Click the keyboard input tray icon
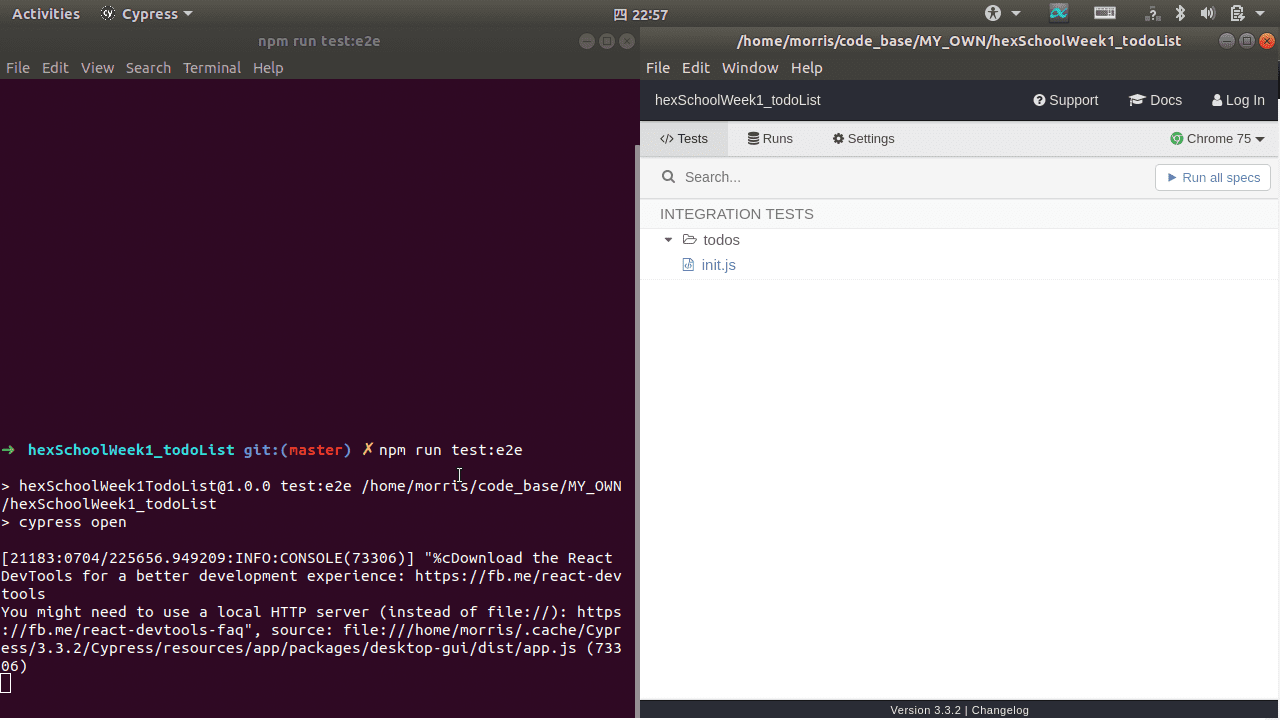This screenshot has height=720, width=1280. click(1105, 14)
